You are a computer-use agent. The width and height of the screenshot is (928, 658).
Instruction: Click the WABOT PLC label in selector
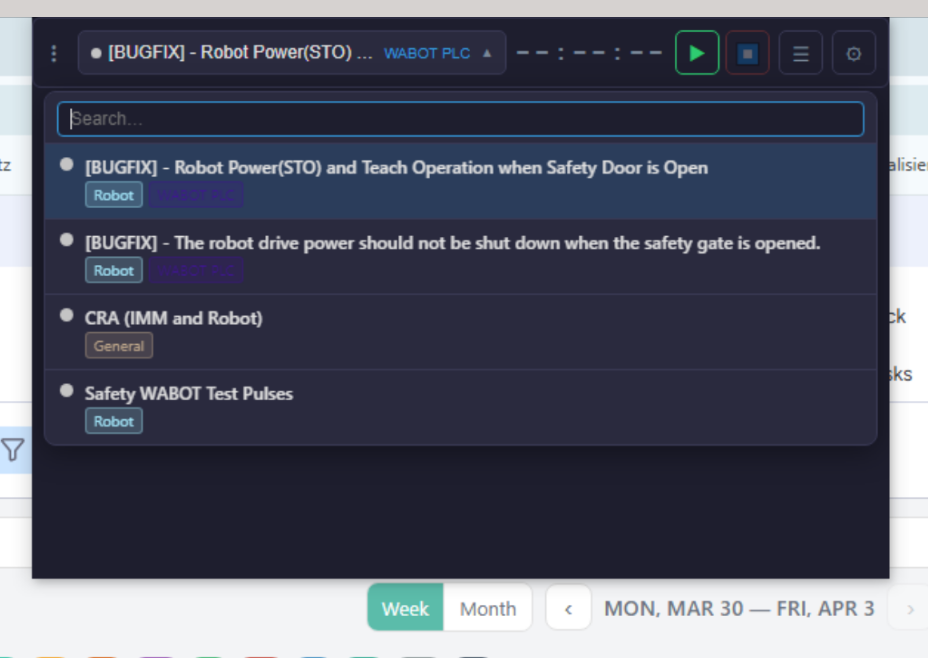click(427, 53)
